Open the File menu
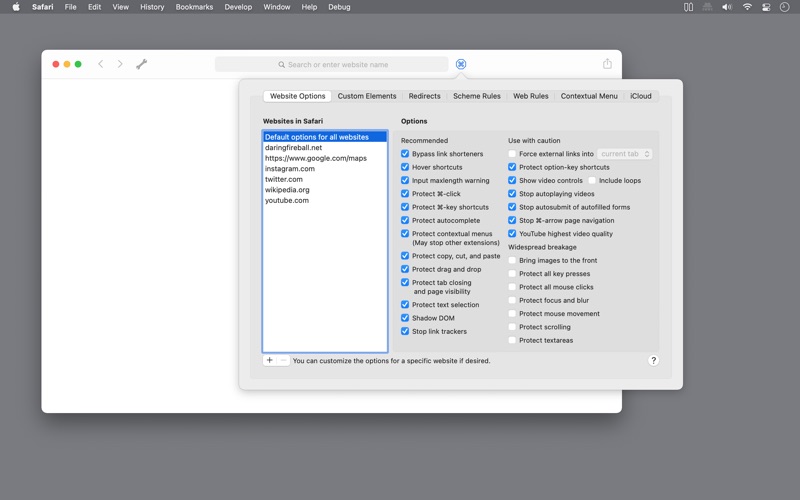 (70, 7)
